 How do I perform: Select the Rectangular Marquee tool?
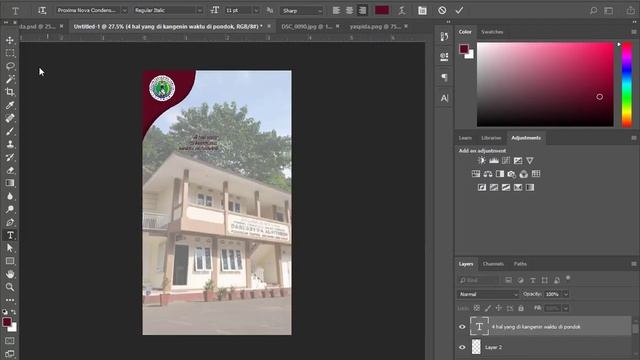click(10, 53)
